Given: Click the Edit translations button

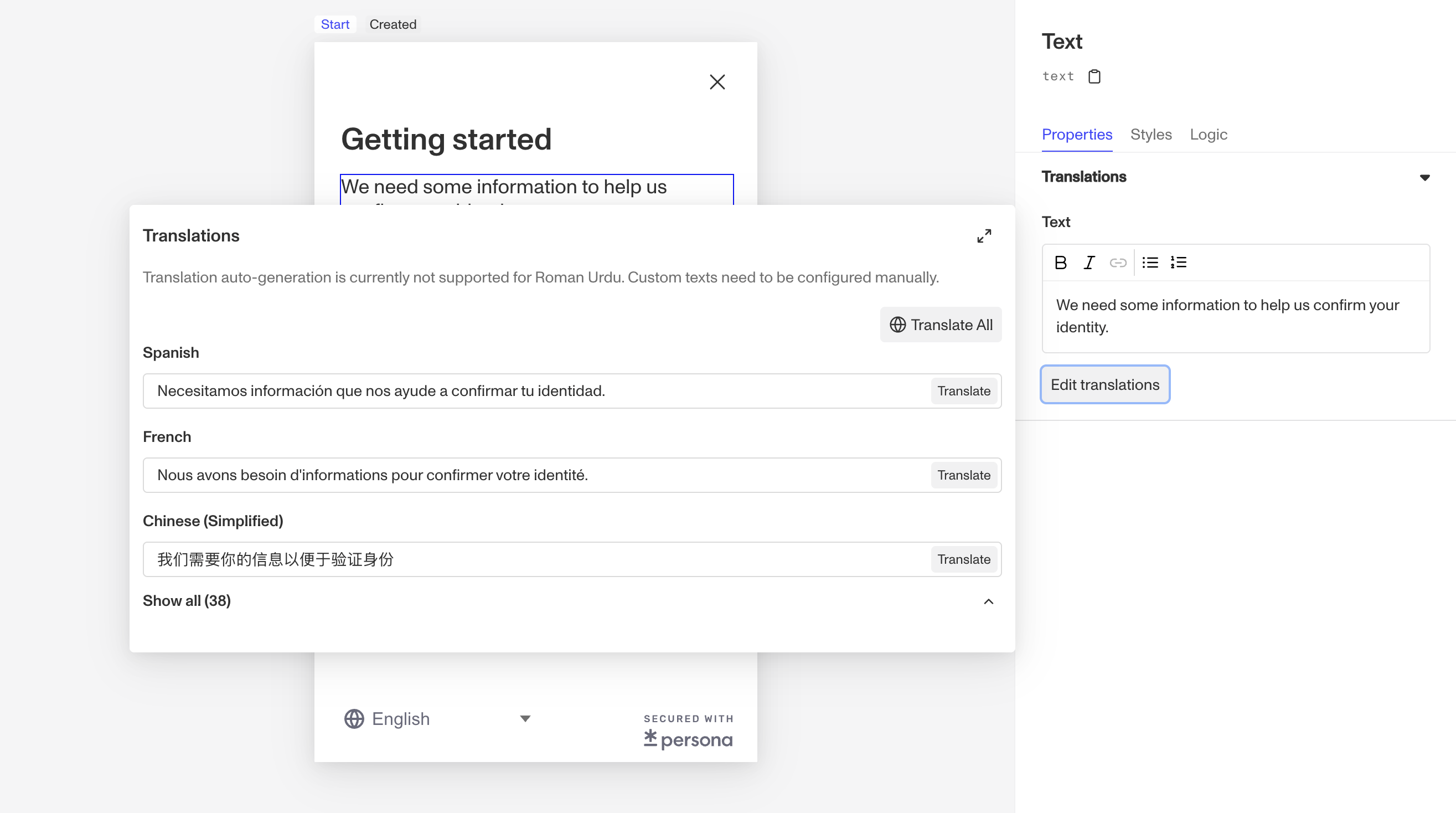Looking at the screenshot, I should (1104, 384).
